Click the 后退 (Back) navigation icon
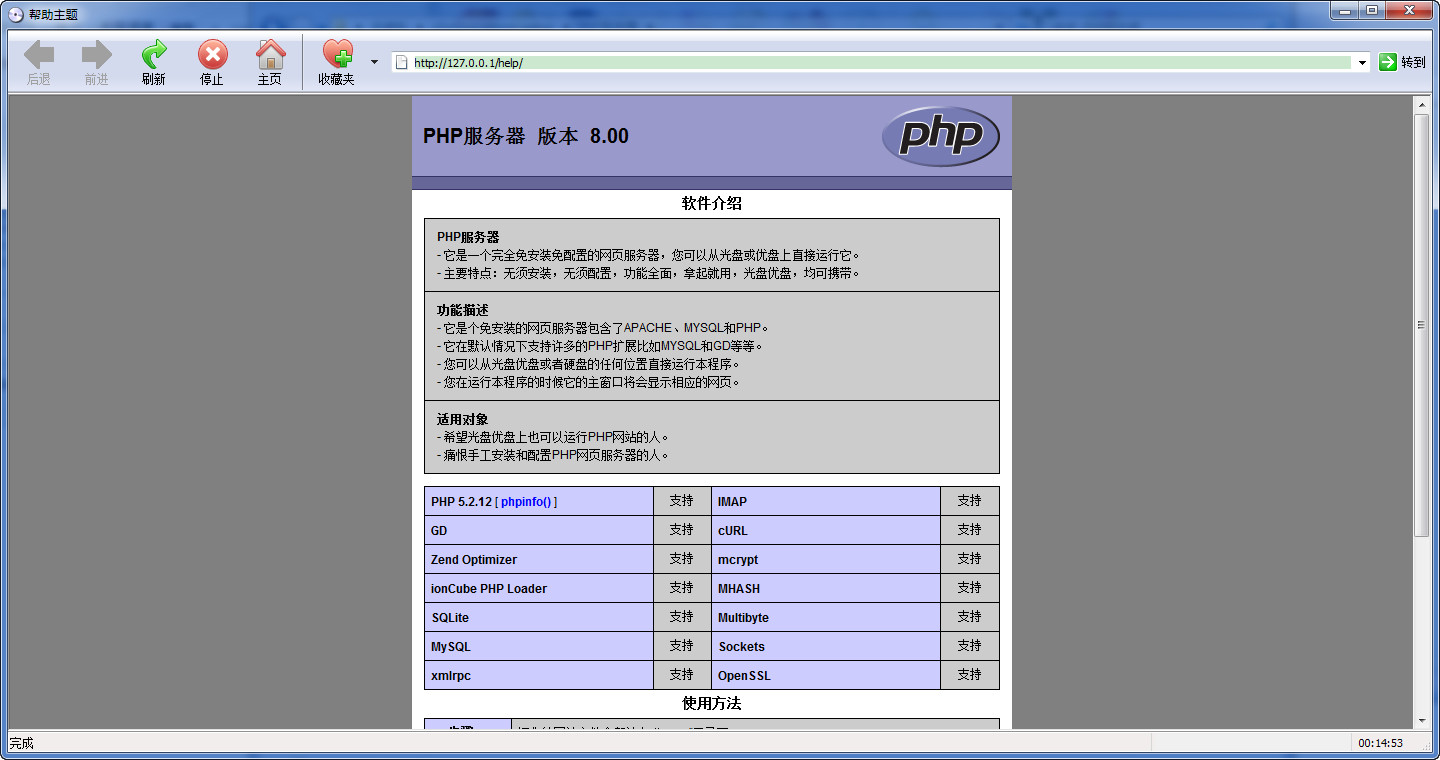 pos(38,55)
